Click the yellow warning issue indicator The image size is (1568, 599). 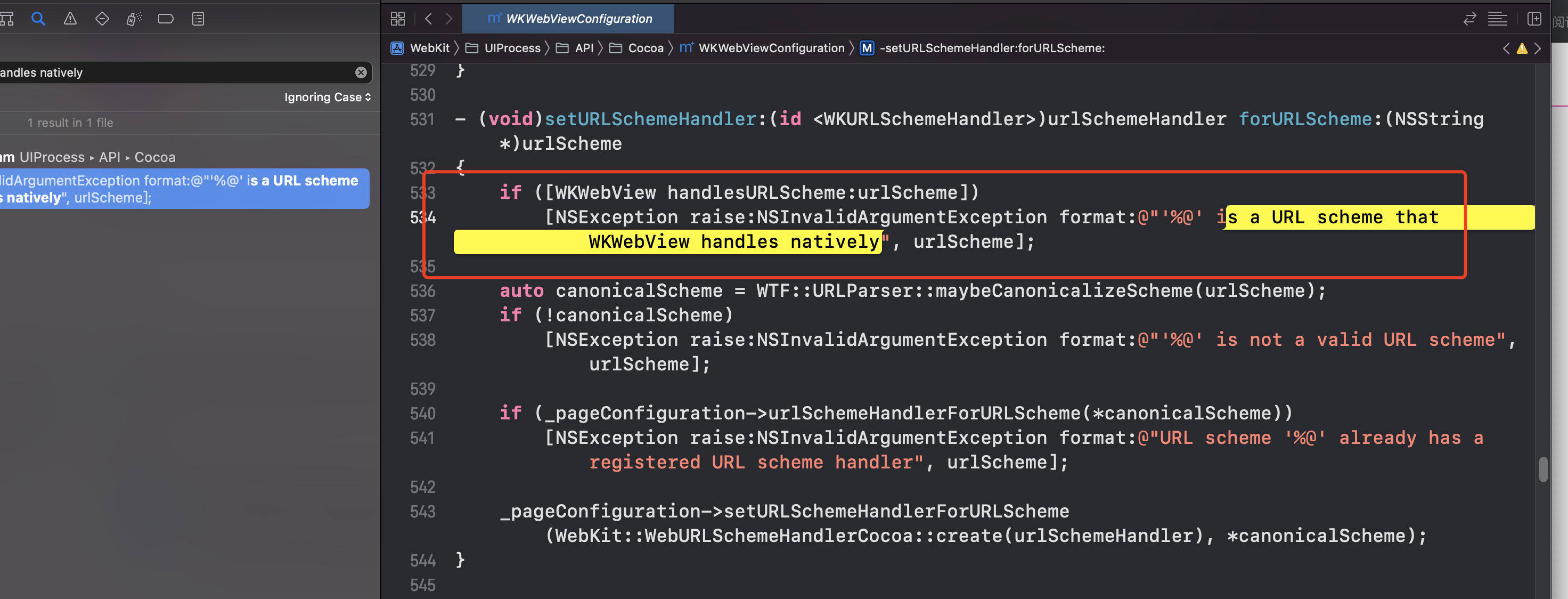1522,48
